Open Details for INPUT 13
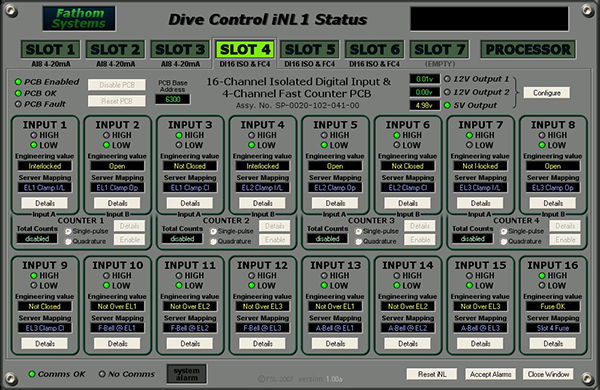The width and height of the screenshot is (600, 390). pyautogui.click(x=335, y=344)
